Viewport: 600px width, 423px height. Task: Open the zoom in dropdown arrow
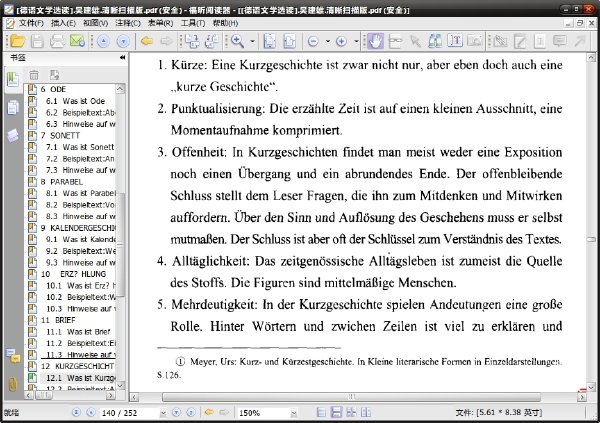pos(356,41)
